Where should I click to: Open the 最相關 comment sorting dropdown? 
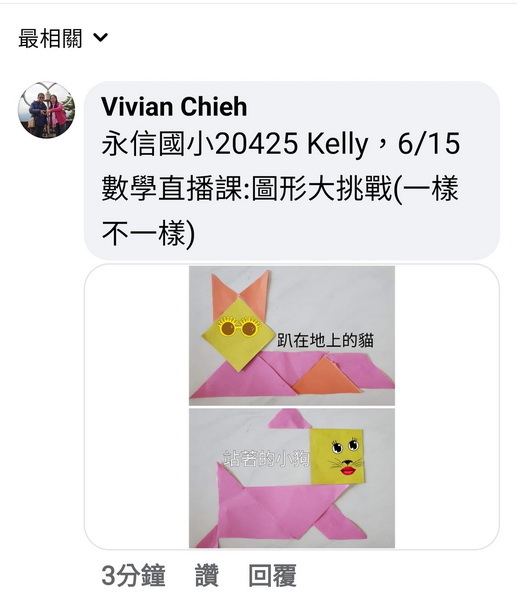click(63, 38)
